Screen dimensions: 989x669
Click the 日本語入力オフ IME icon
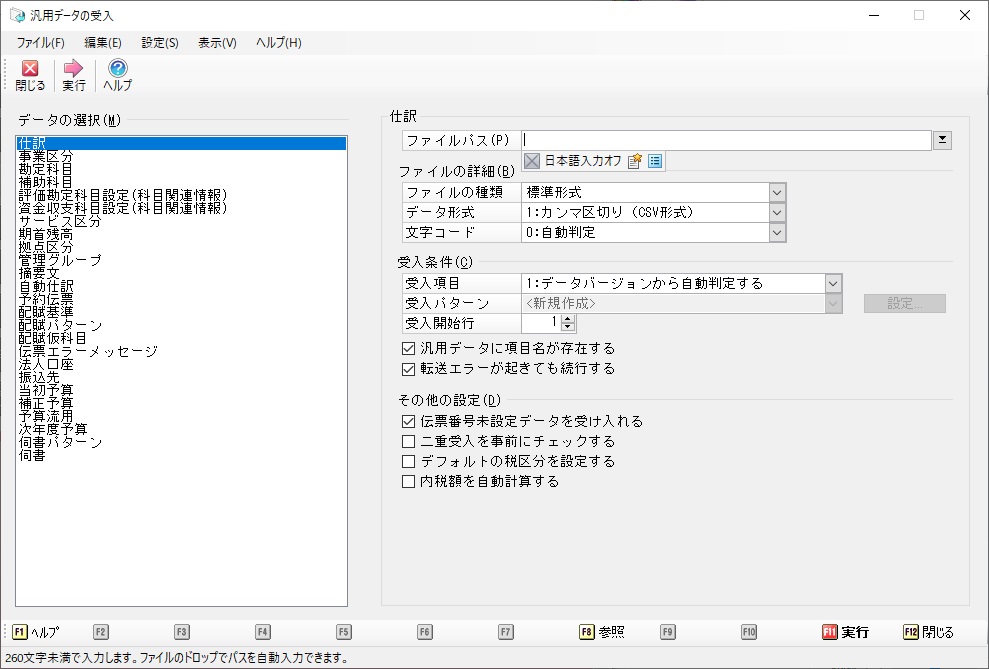(x=533, y=160)
